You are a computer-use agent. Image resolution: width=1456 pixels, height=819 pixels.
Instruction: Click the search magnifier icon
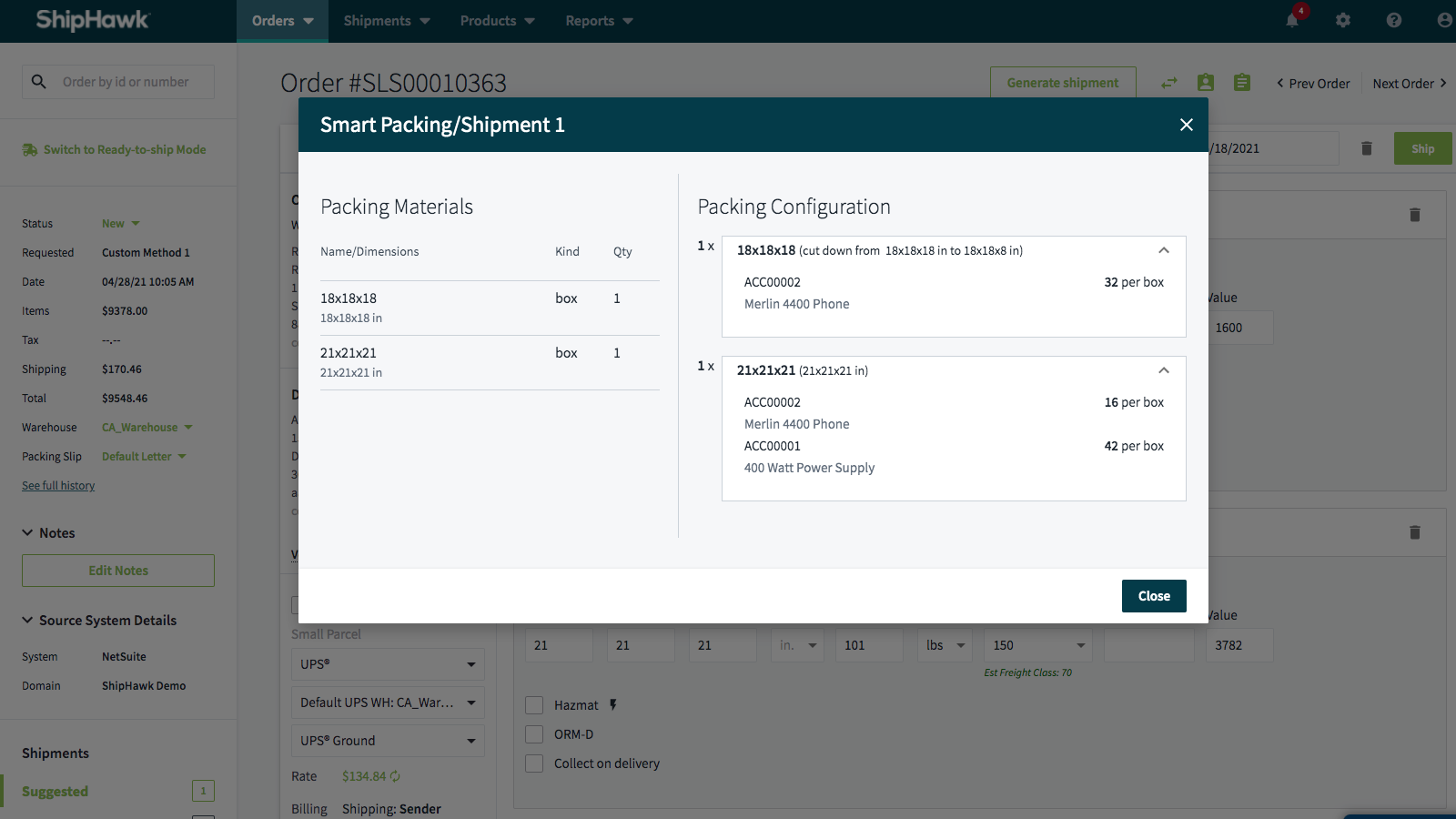point(39,82)
